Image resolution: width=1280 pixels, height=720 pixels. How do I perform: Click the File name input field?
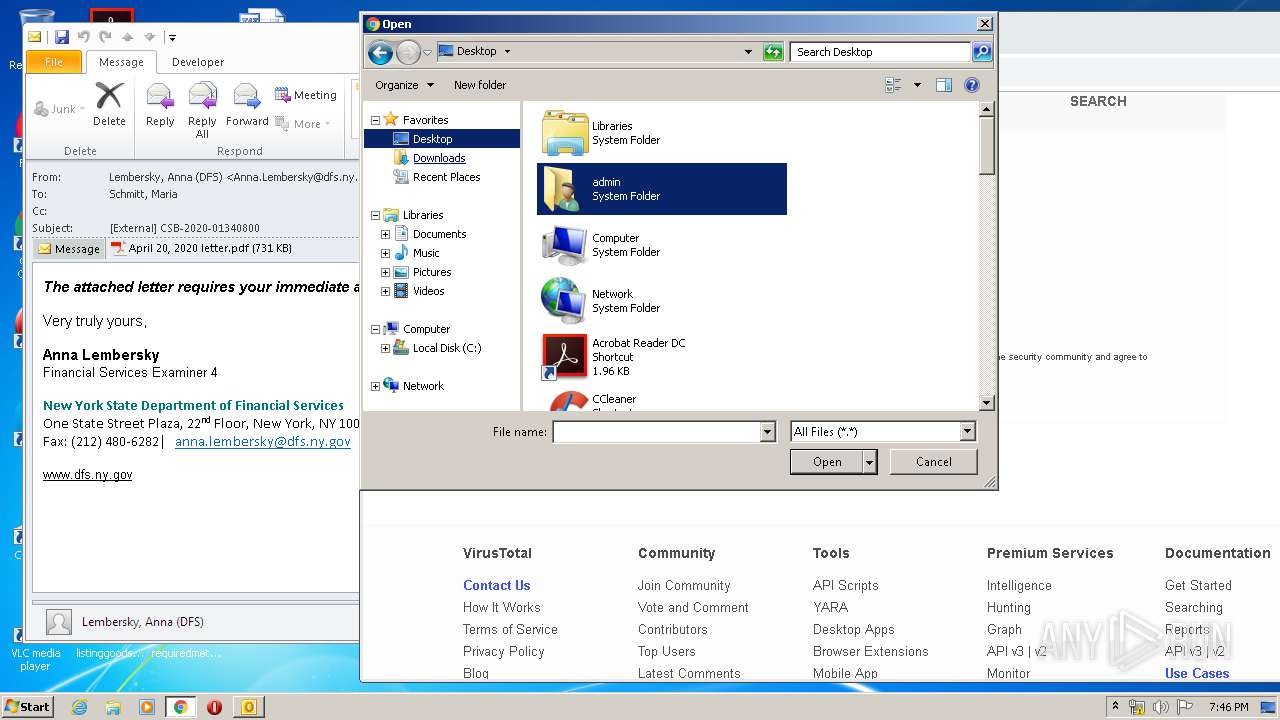[x=656, y=432]
